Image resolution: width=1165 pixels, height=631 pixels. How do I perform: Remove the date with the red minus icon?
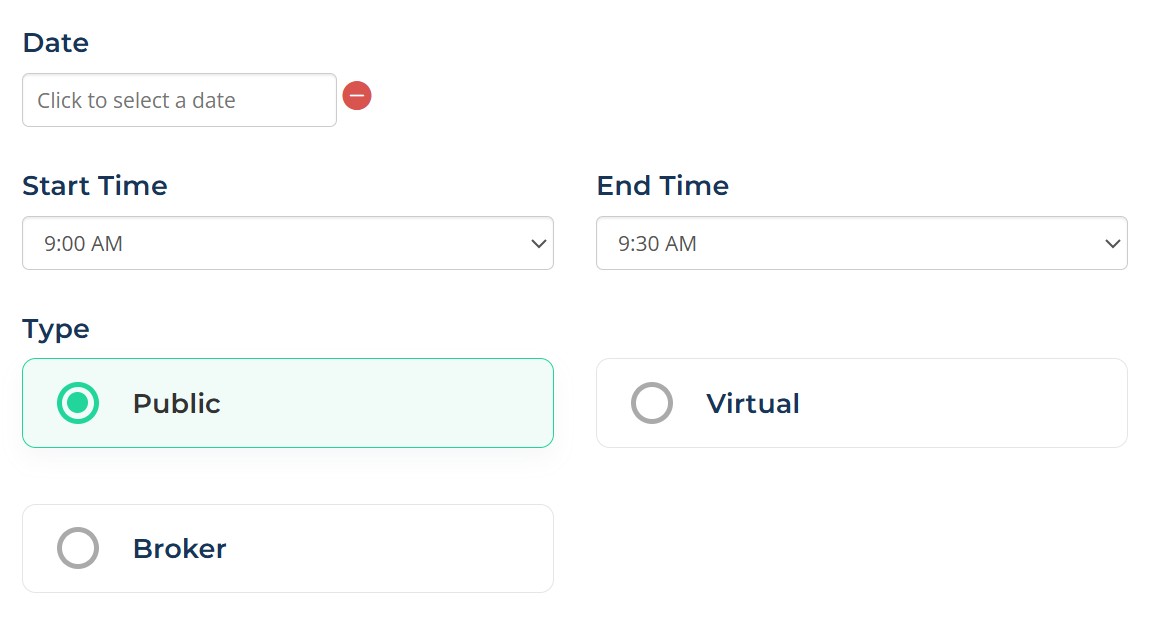(x=357, y=96)
